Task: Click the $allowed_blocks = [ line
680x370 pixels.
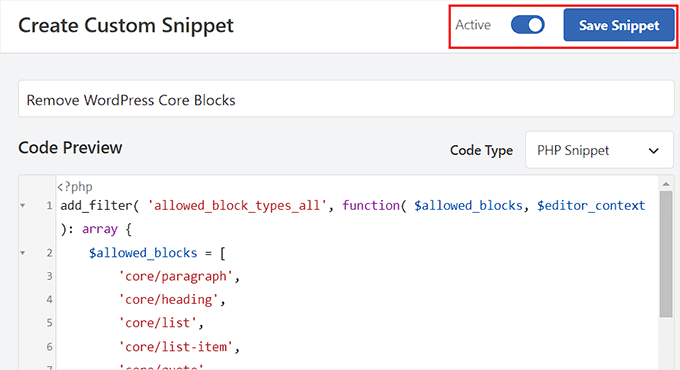Action: pyautogui.click(x=157, y=253)
